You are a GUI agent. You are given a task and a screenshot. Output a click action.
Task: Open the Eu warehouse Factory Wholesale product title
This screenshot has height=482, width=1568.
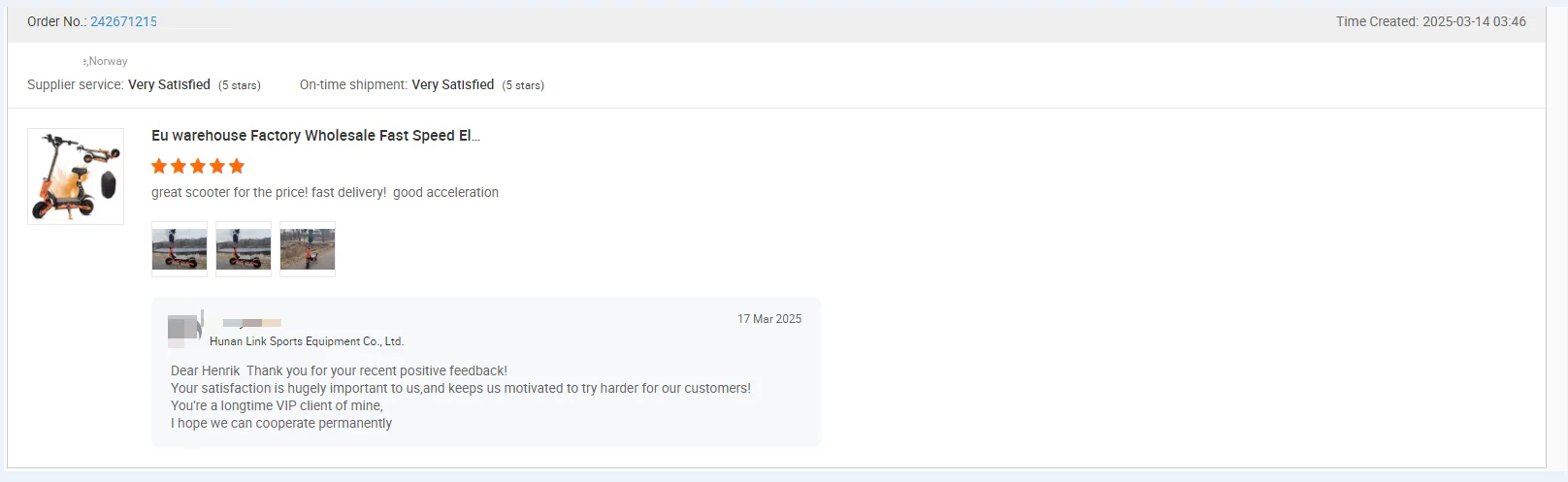[315, 136]
